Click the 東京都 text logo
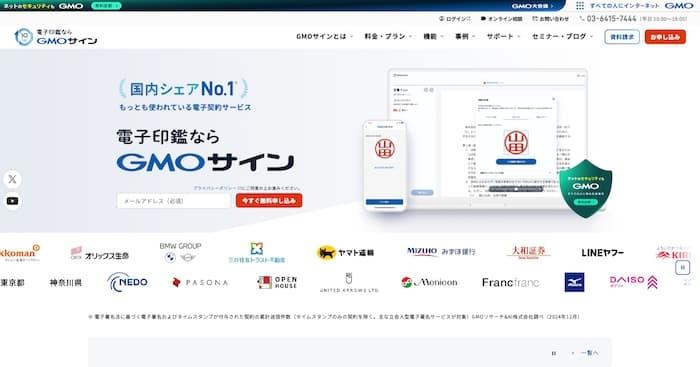 click(x=12, y=283)
